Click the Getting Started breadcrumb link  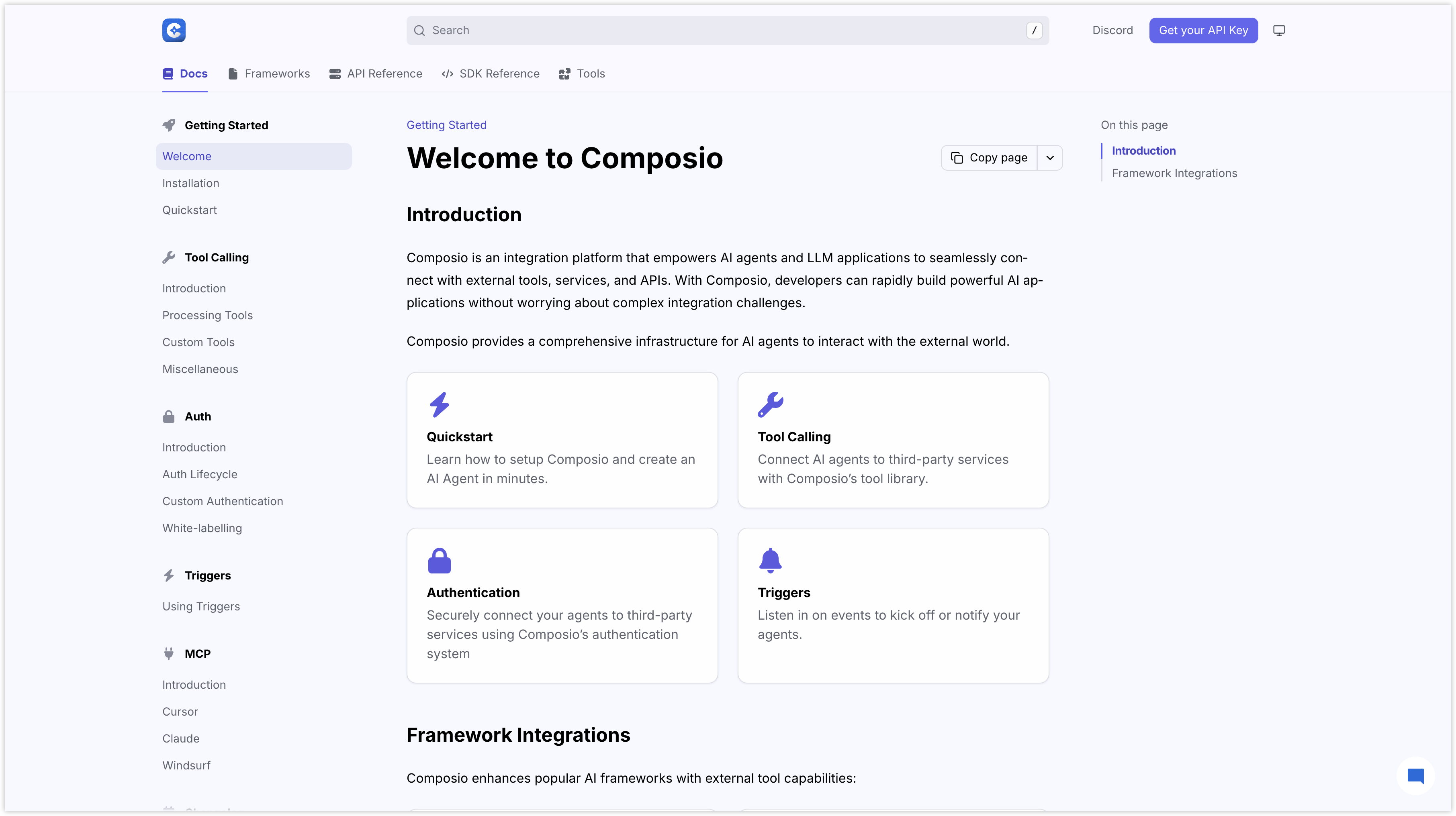[x=446, y=125]
